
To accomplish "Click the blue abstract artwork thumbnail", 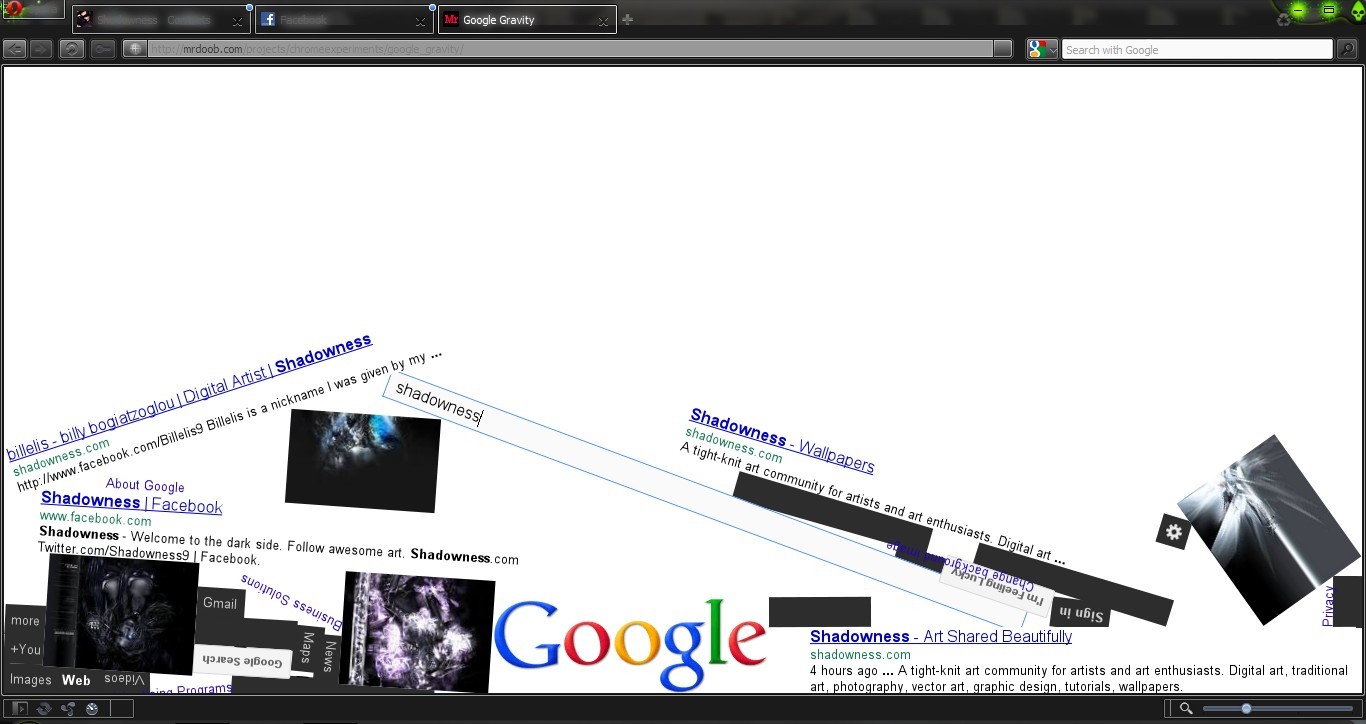I will pyautogui.click(x=363, y=460).
